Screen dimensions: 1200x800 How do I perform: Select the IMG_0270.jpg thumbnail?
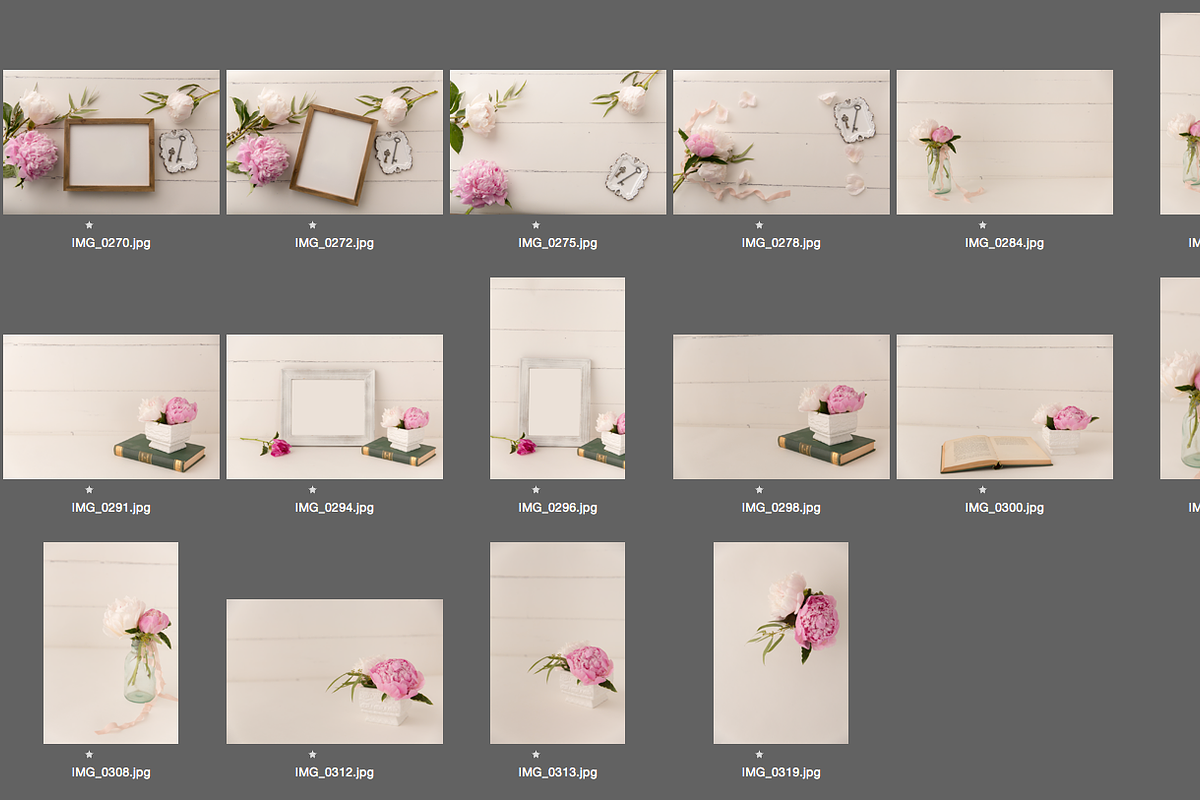pos(111,142)
